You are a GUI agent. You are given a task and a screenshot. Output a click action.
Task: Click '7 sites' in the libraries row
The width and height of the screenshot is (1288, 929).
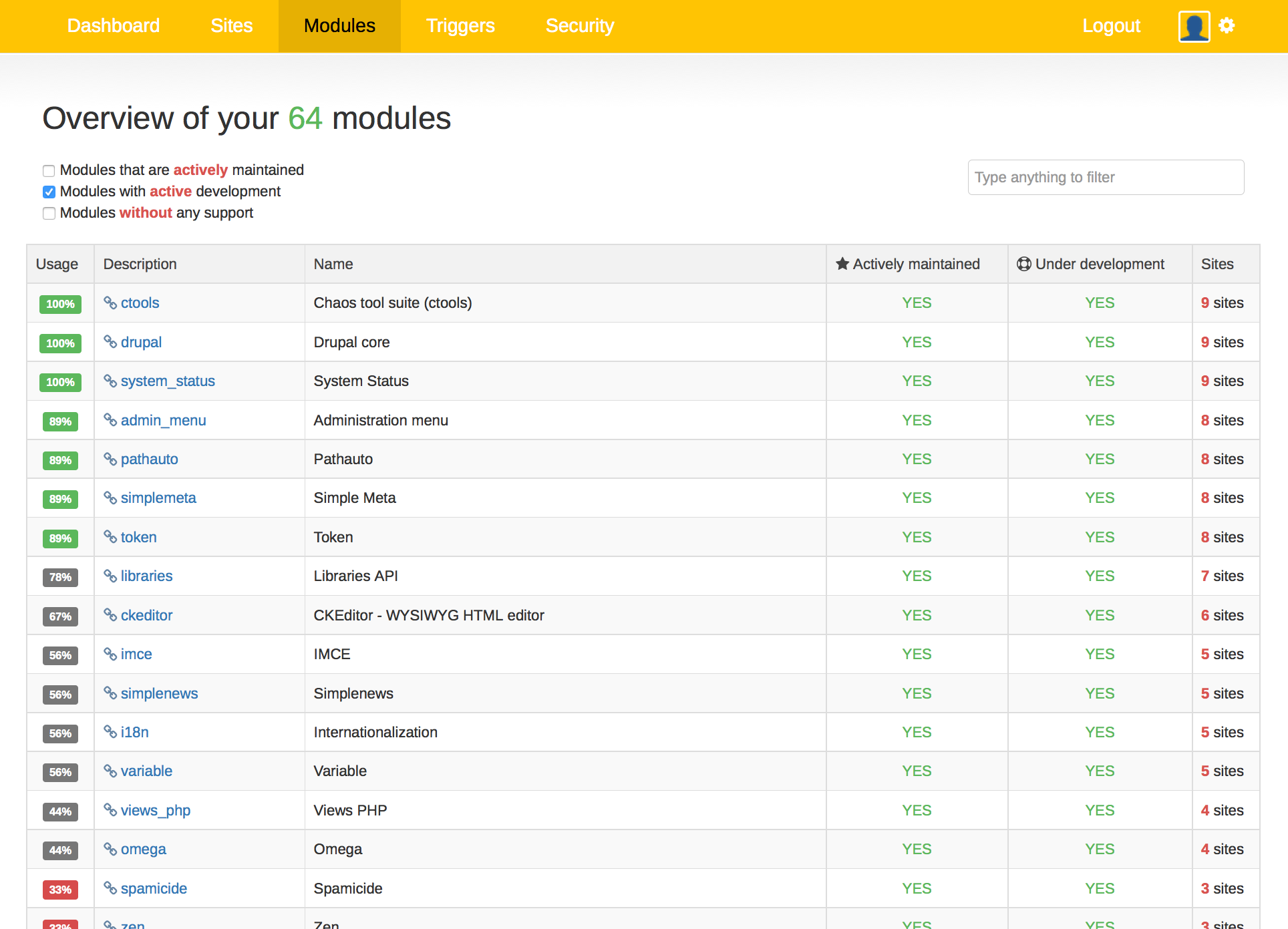click(1222, 576)
